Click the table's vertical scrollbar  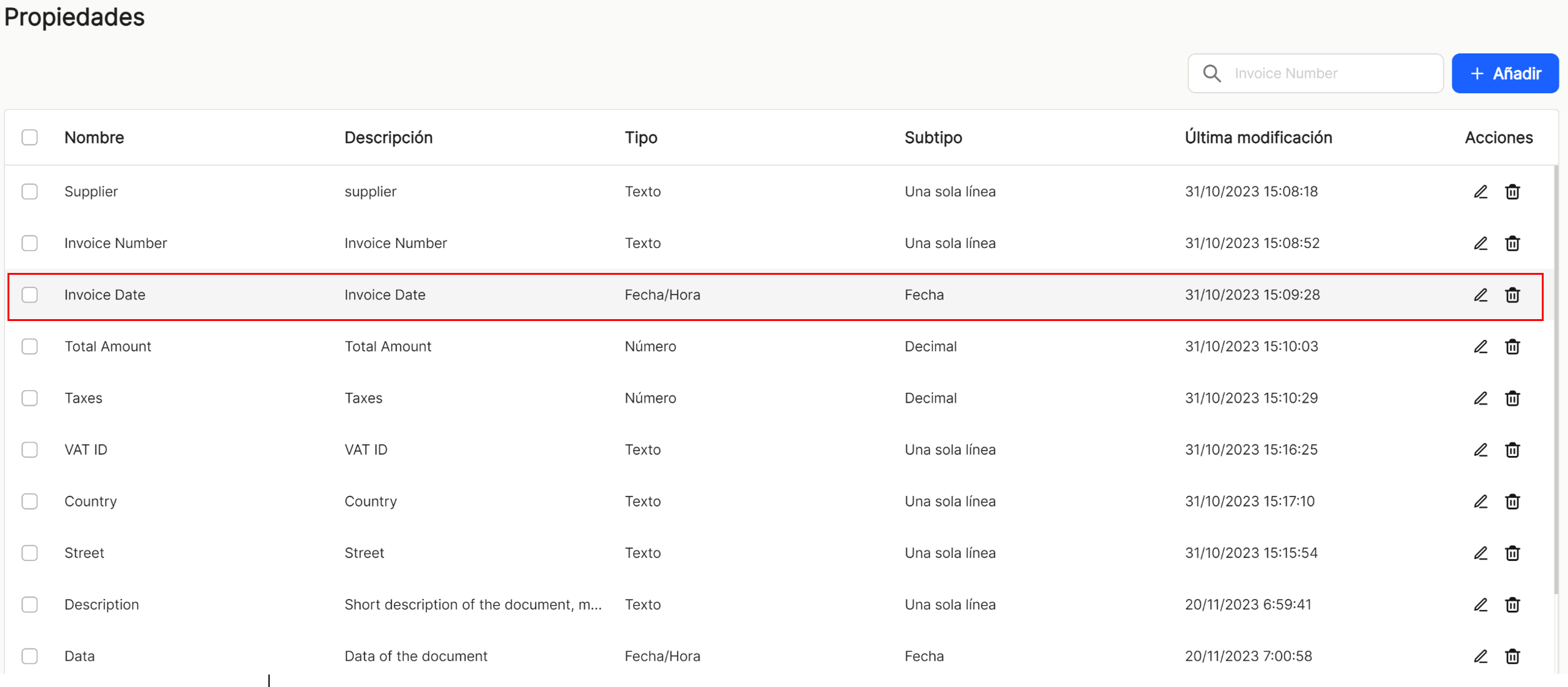point(1556,381)
